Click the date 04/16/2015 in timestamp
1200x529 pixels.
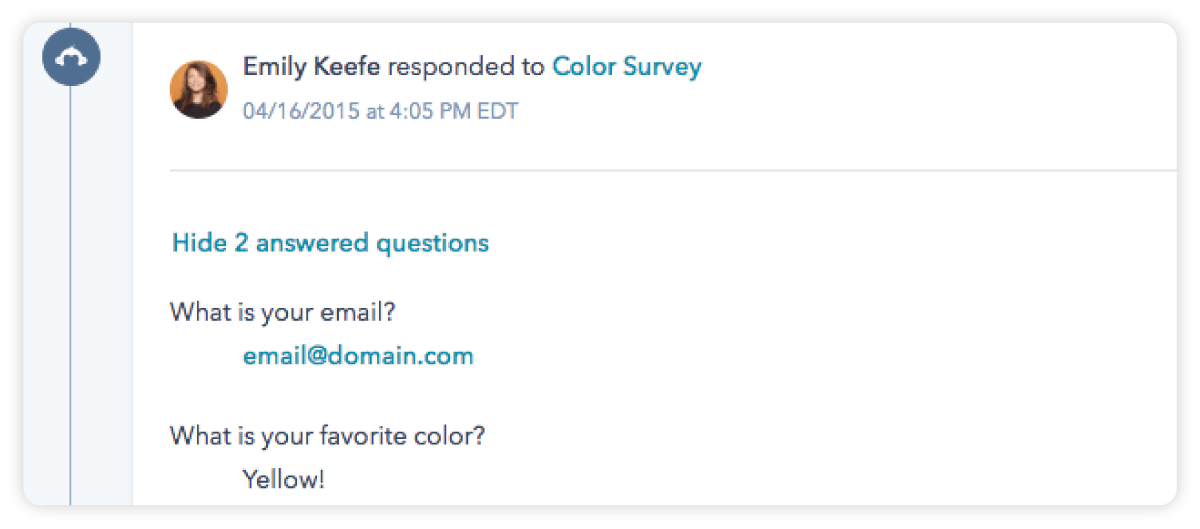pyautogui.click(x=300, y=111)
